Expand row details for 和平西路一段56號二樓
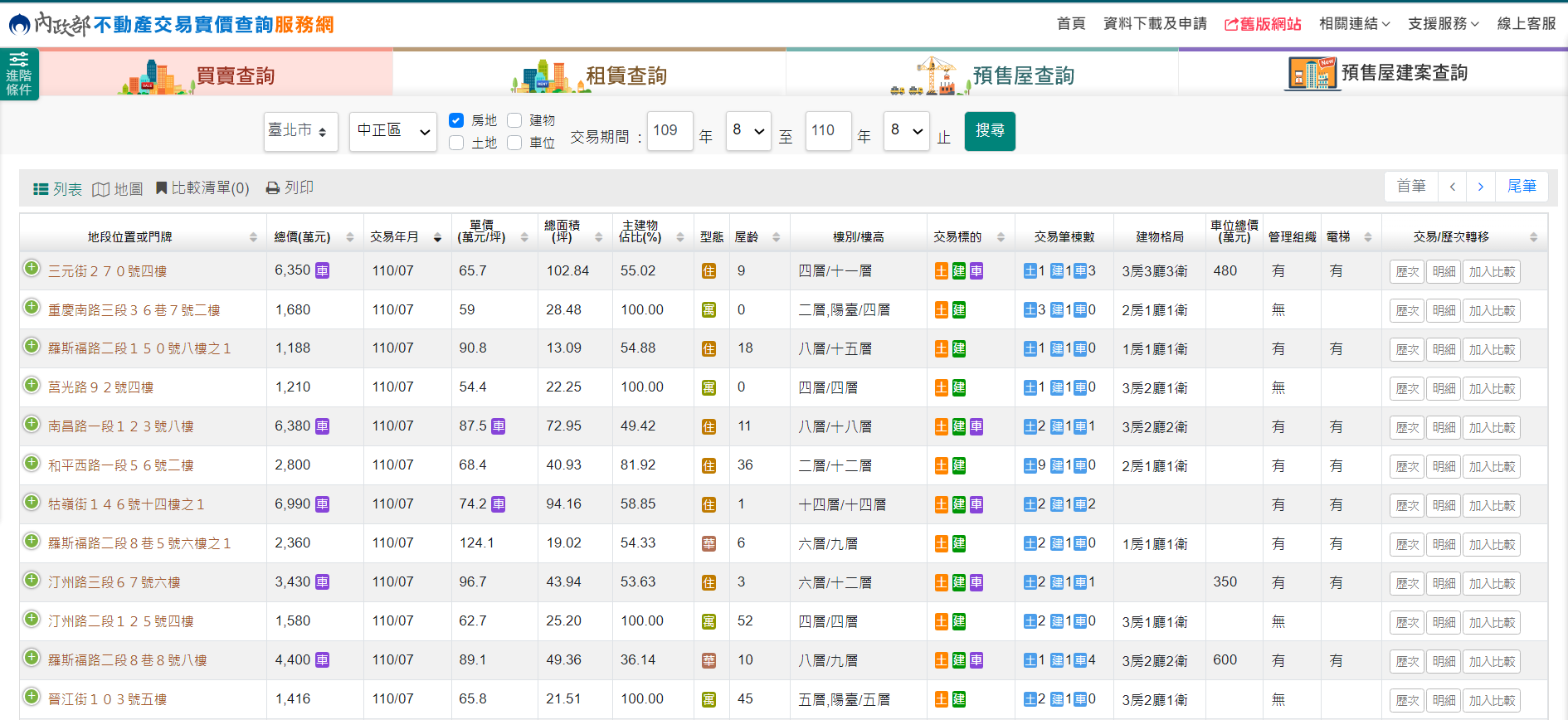Viewport: 1568px width, 720px height. pyautogui.click(x=32, y=463)
